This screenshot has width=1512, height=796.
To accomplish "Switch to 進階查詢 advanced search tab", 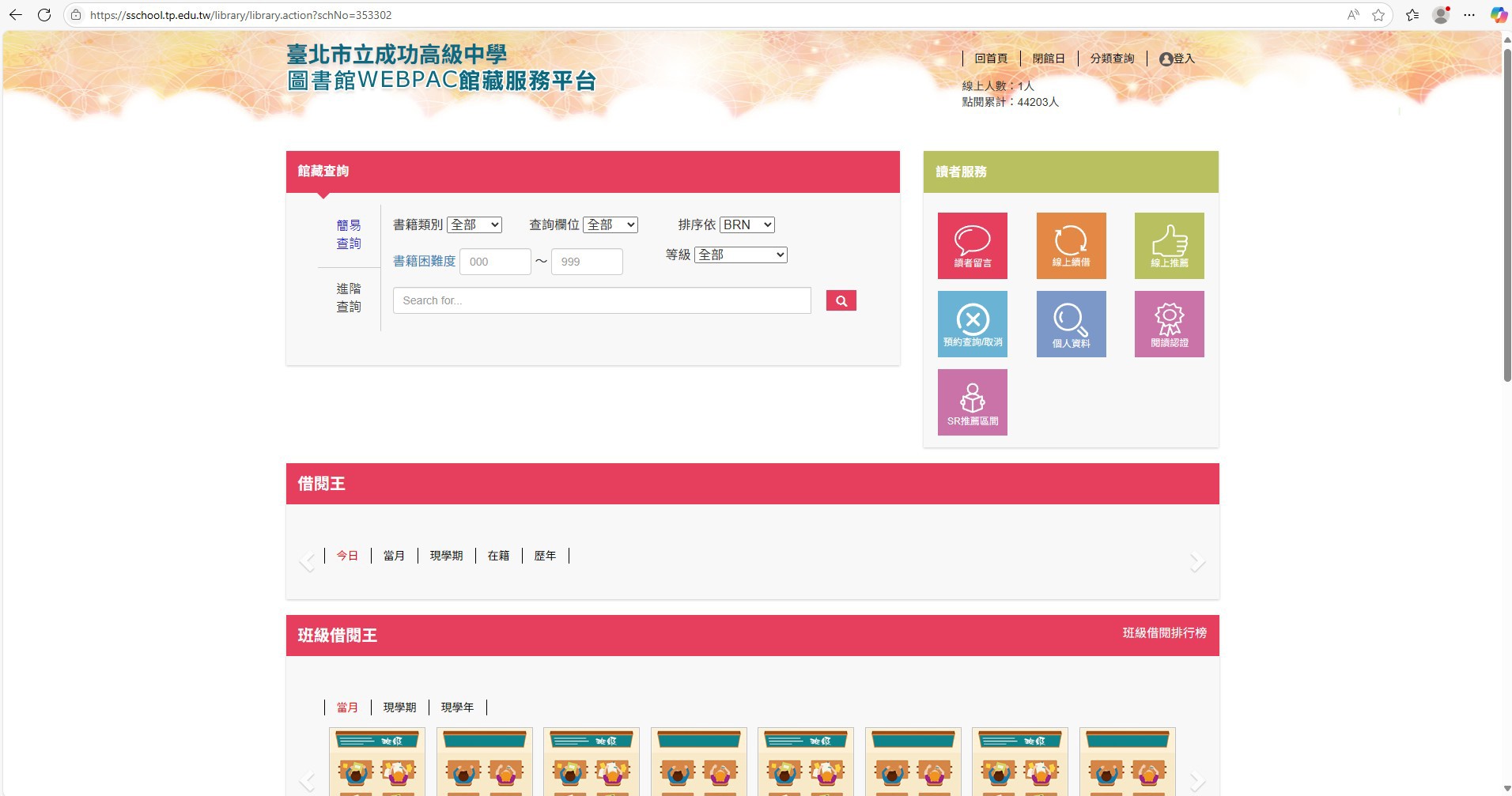I will (349, 297).
